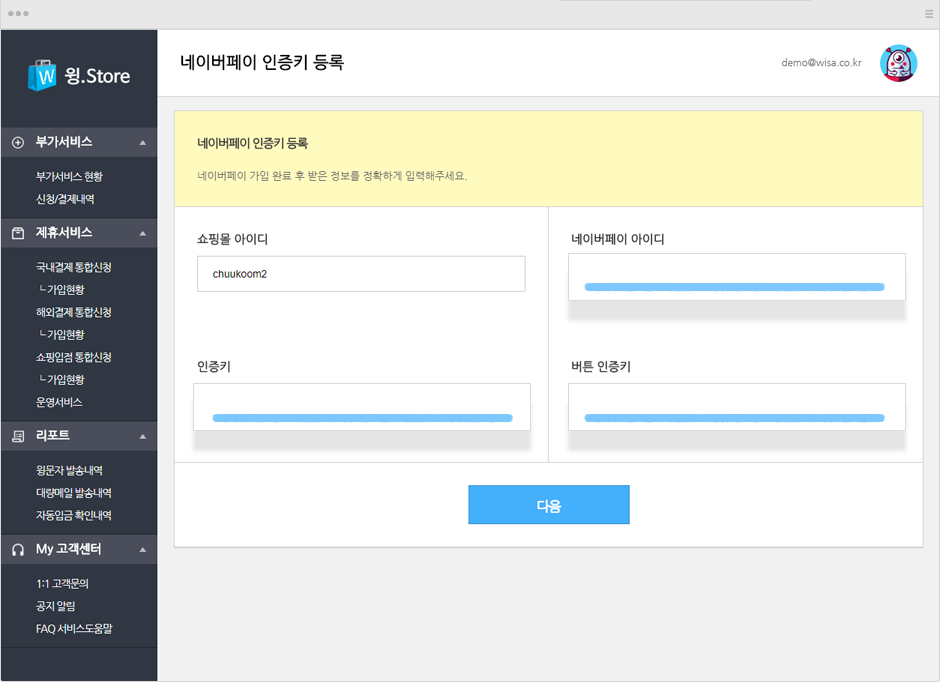The height and width of the screenshot is (682, 940).
Task: Click the plus-circle icon beside 부가서비스
Action: [x=18, y=143]
